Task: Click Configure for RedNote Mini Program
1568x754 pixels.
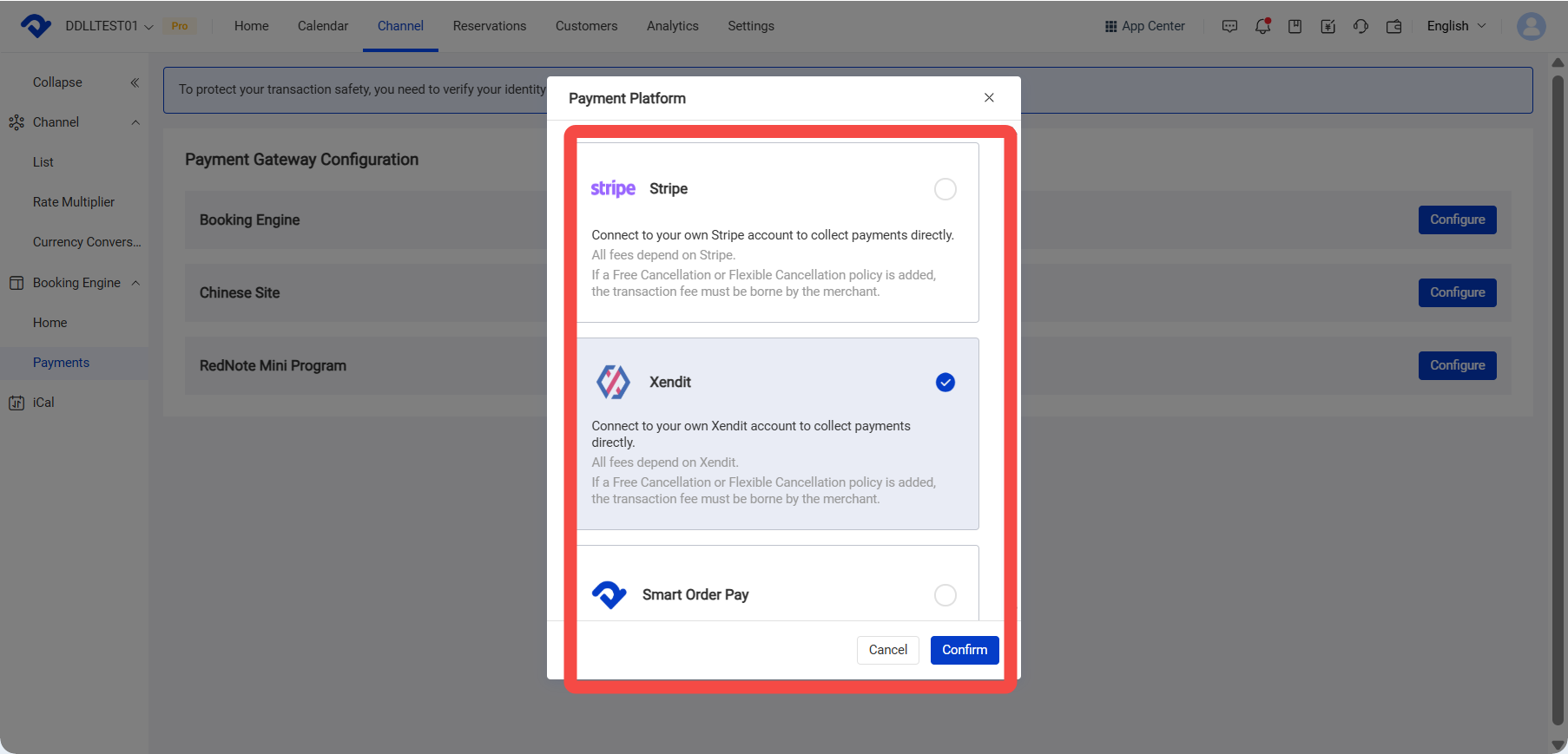Action: pyautogui.click(x=1458, y=365)
